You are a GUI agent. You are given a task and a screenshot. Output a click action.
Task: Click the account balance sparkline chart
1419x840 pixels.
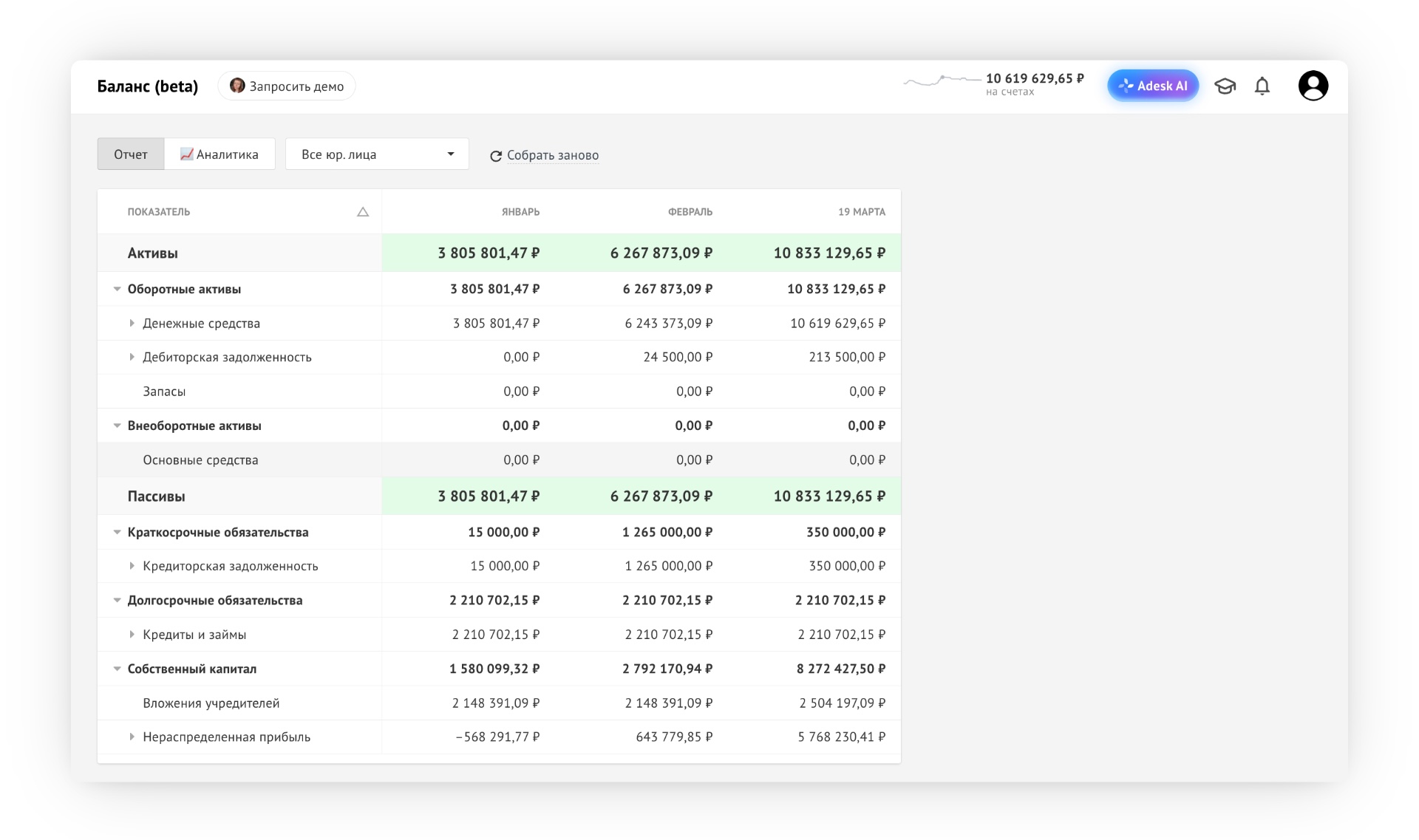[942, 81]
